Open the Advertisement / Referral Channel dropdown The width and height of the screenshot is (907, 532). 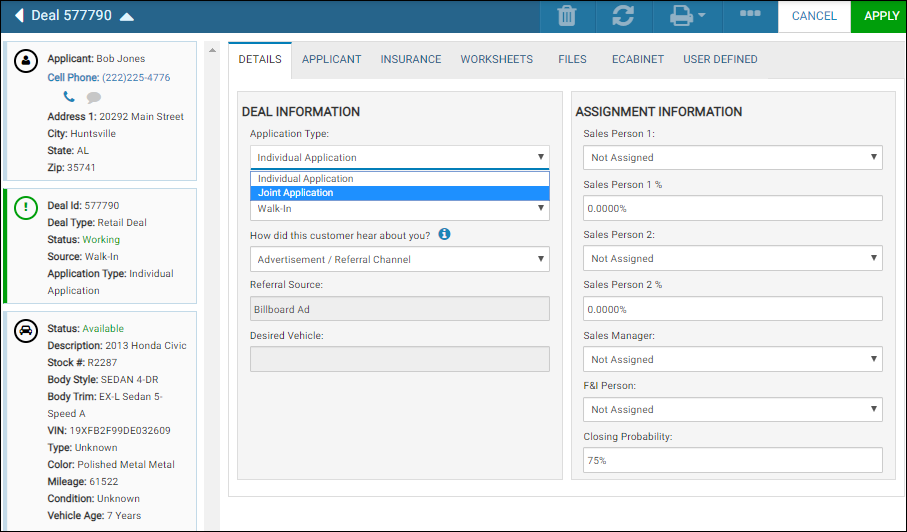(400, 259)
